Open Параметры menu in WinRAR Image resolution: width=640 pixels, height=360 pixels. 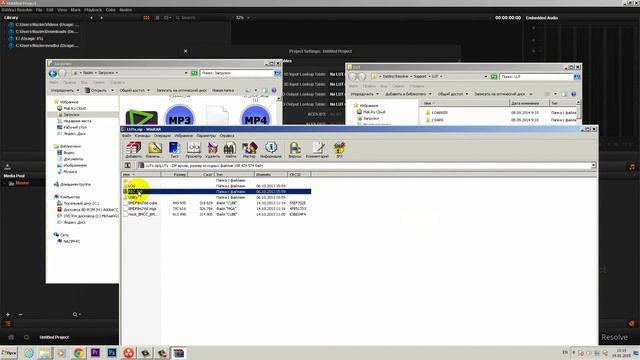[x=206, y=136]
